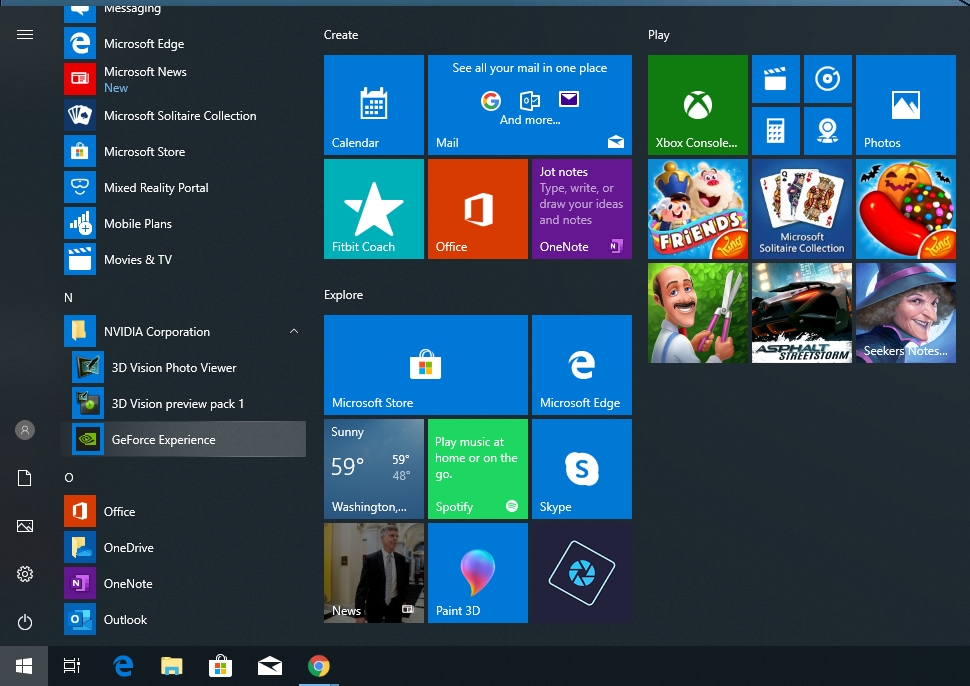This screenshot has height=686, width=970.
Task: Open the Calendar tile
Action: pos(374,105)
